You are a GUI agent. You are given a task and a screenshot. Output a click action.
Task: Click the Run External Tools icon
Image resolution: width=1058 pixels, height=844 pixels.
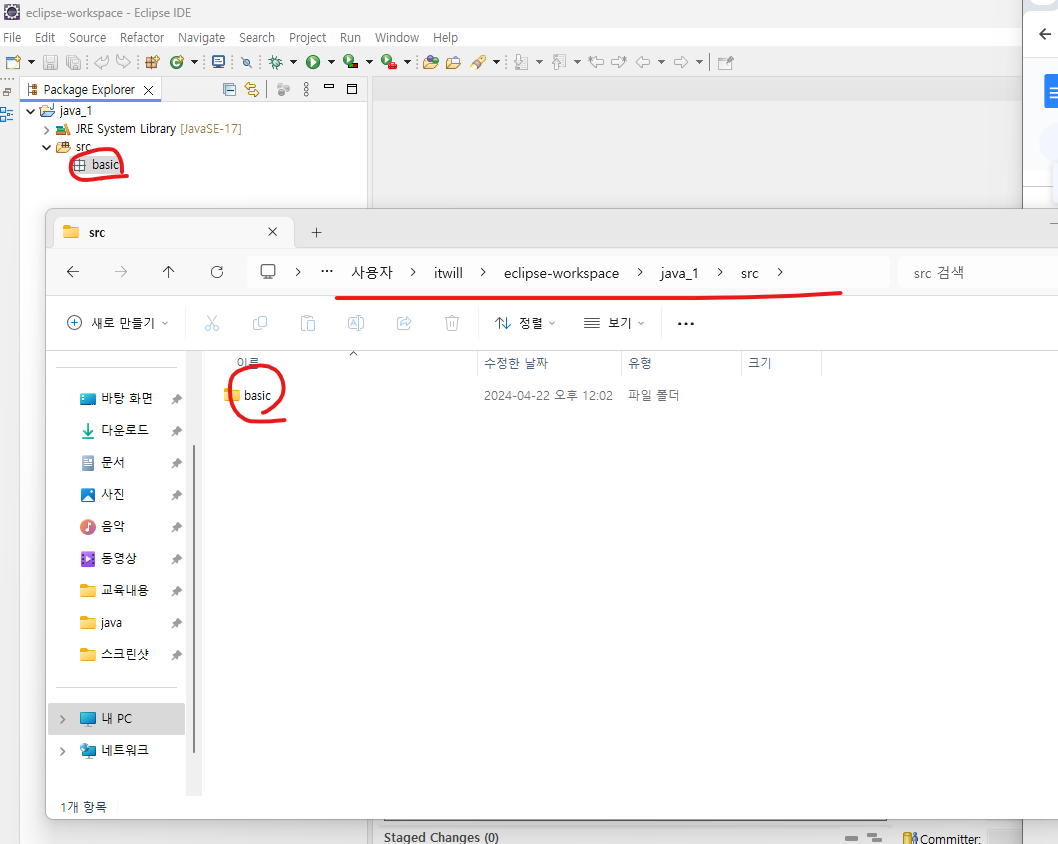(389, 63)
